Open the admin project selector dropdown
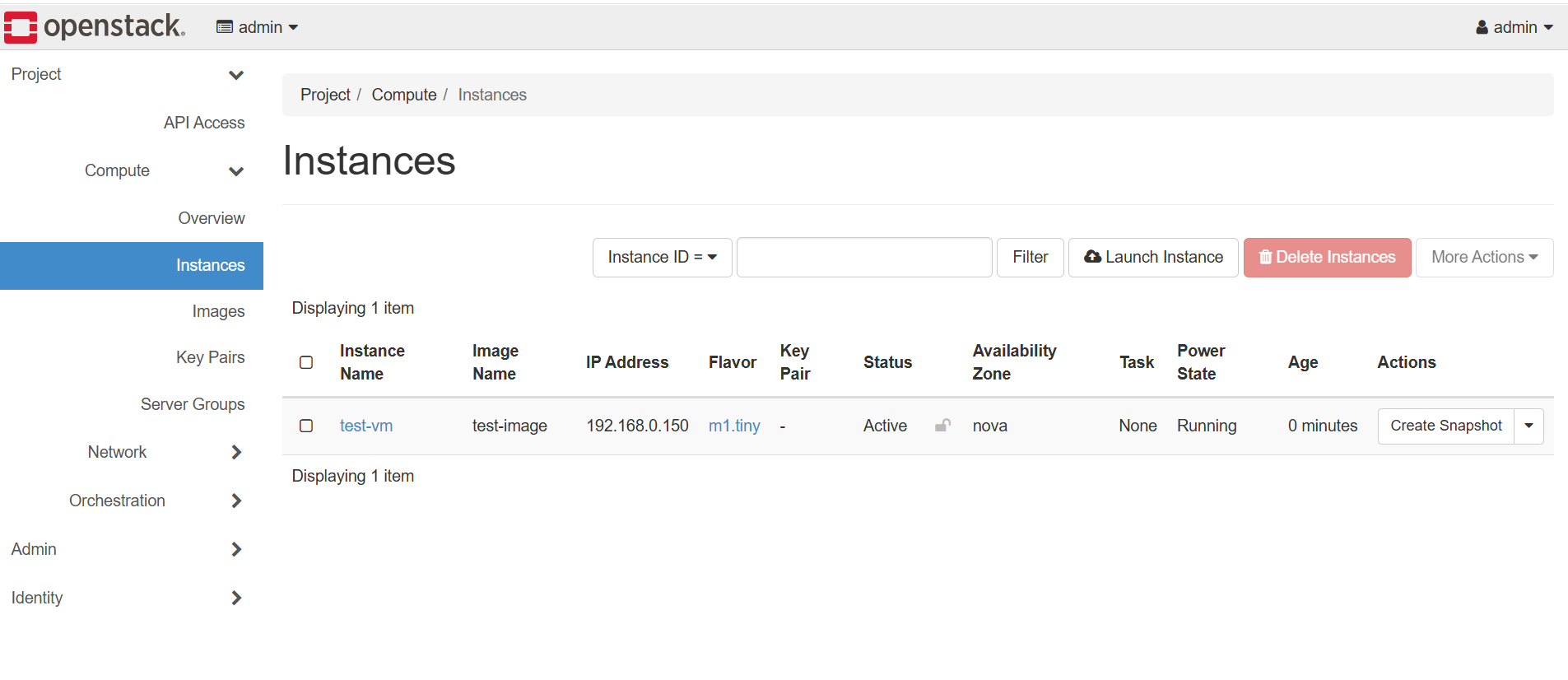1568x680 pixels. pyautogui.click(x=257, y=27)
